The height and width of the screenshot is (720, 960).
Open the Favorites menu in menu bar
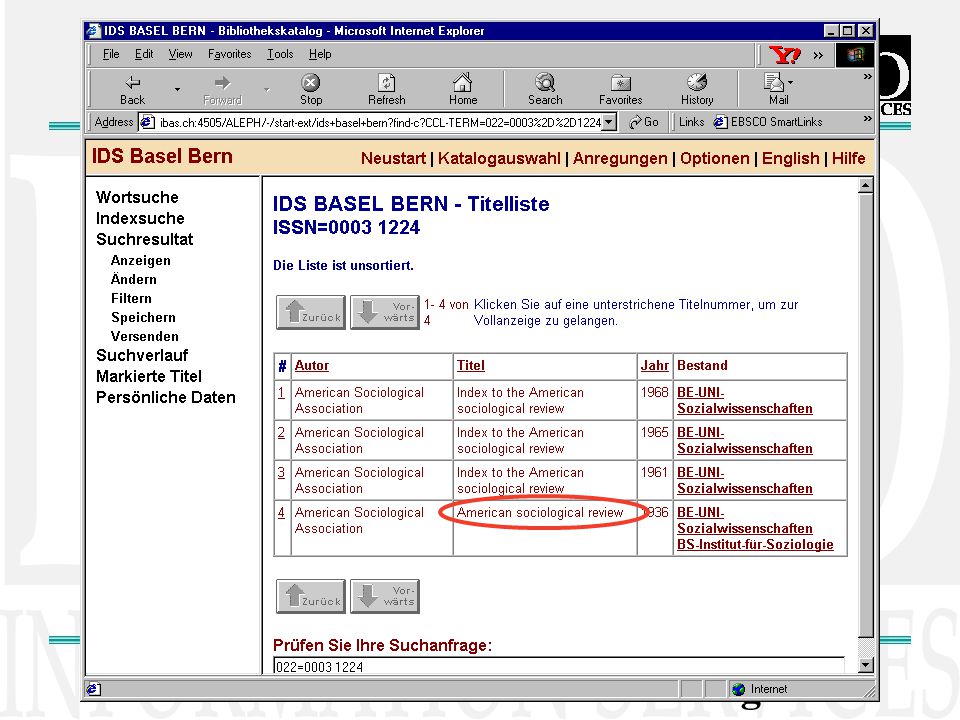[x=230, y=54]
